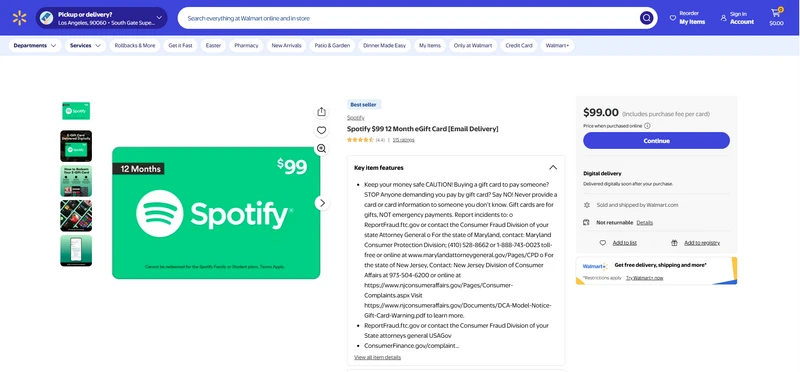800x372 pixels.
Task: Click the Spotify brand link
Action: pyautogui.click(x=356, y=117)
